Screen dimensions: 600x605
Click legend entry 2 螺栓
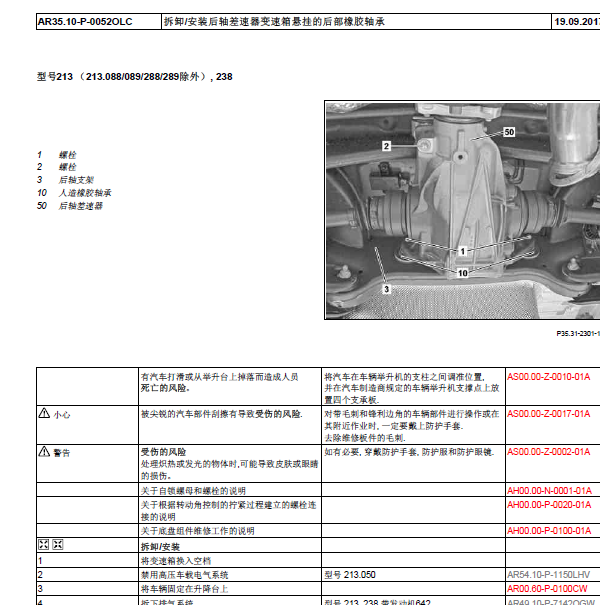[x=56, y=167]
